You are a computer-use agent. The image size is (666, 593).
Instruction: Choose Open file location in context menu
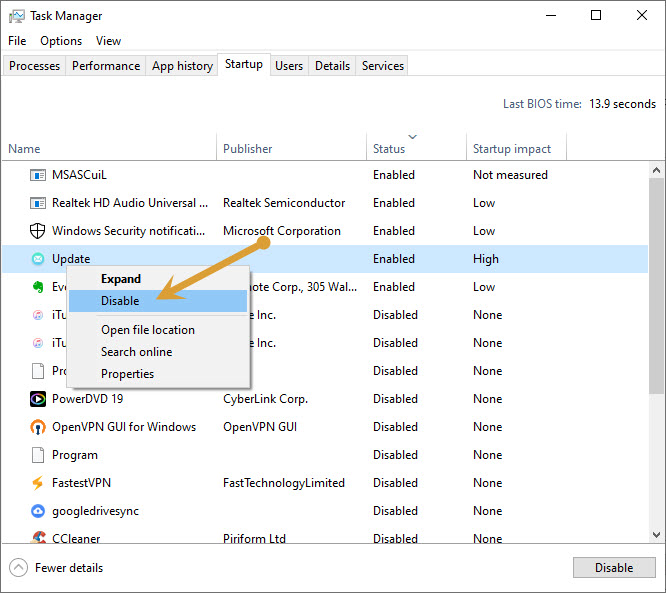tap(158, 330)
